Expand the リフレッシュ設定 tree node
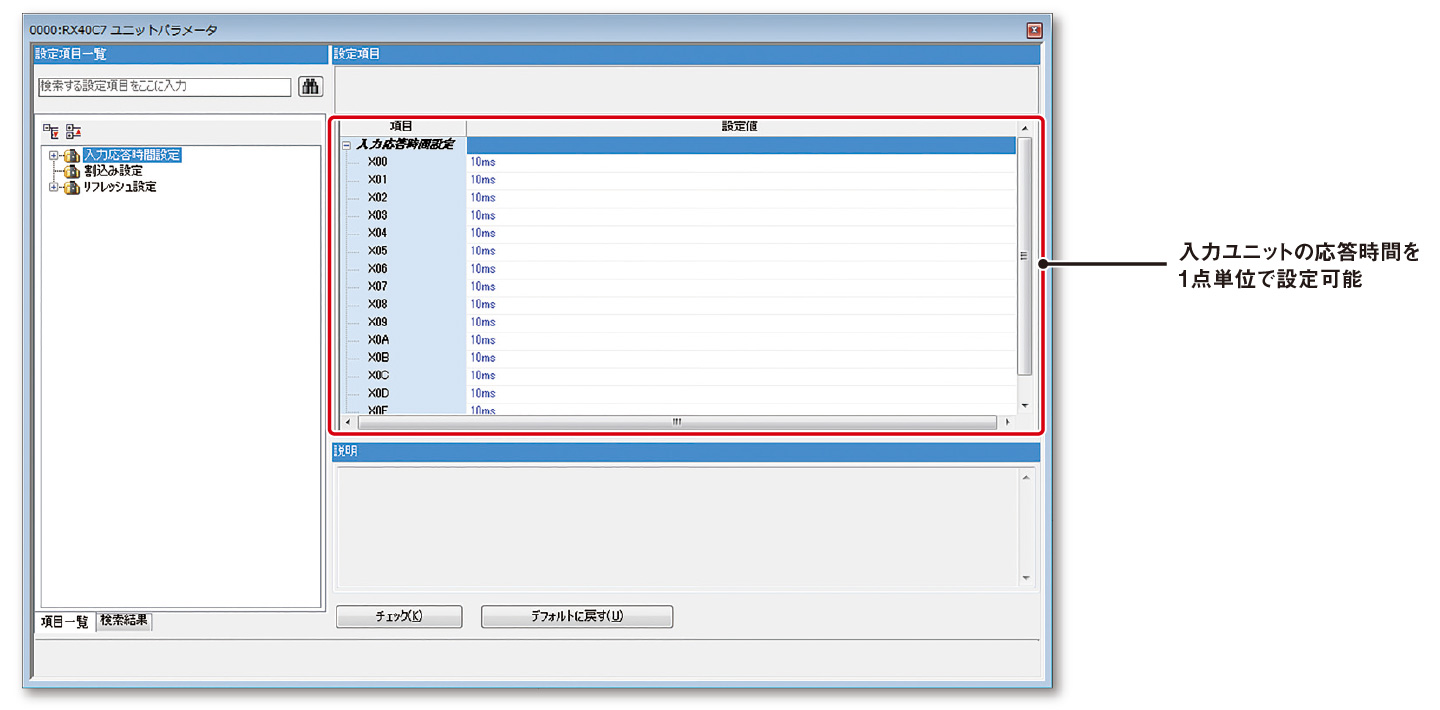 pyautogui.click(x=52, y=187)
